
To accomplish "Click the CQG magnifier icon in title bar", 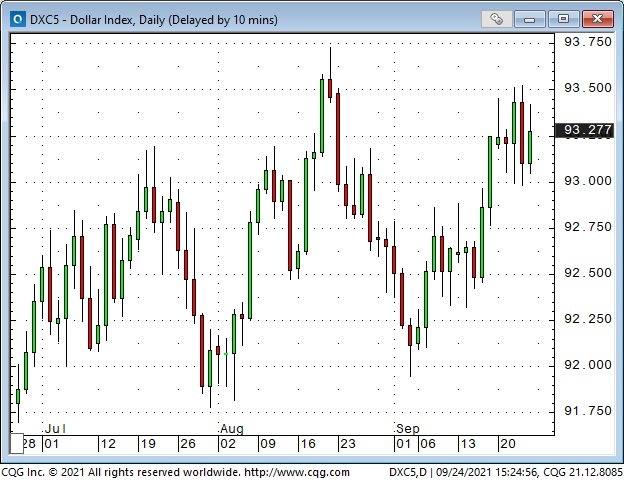I will [x=18, y=19].
